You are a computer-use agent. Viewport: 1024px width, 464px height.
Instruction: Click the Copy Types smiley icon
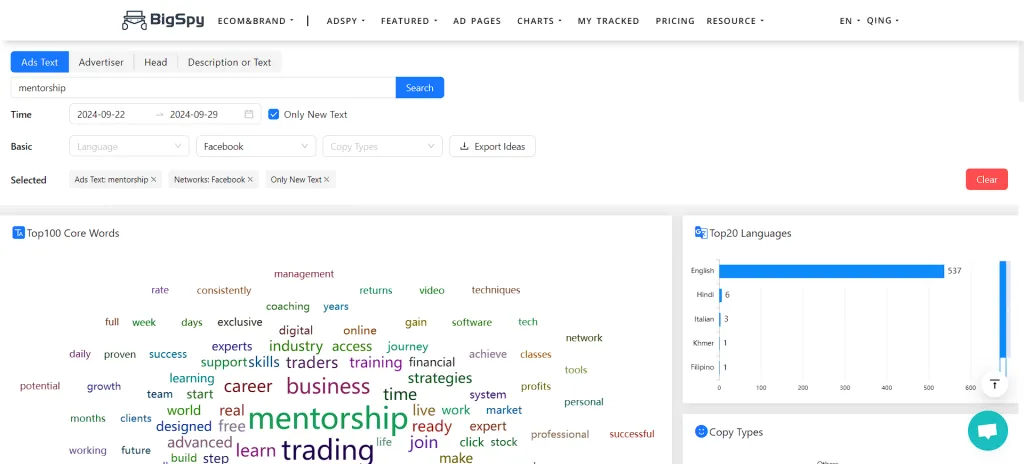(701, 432)
